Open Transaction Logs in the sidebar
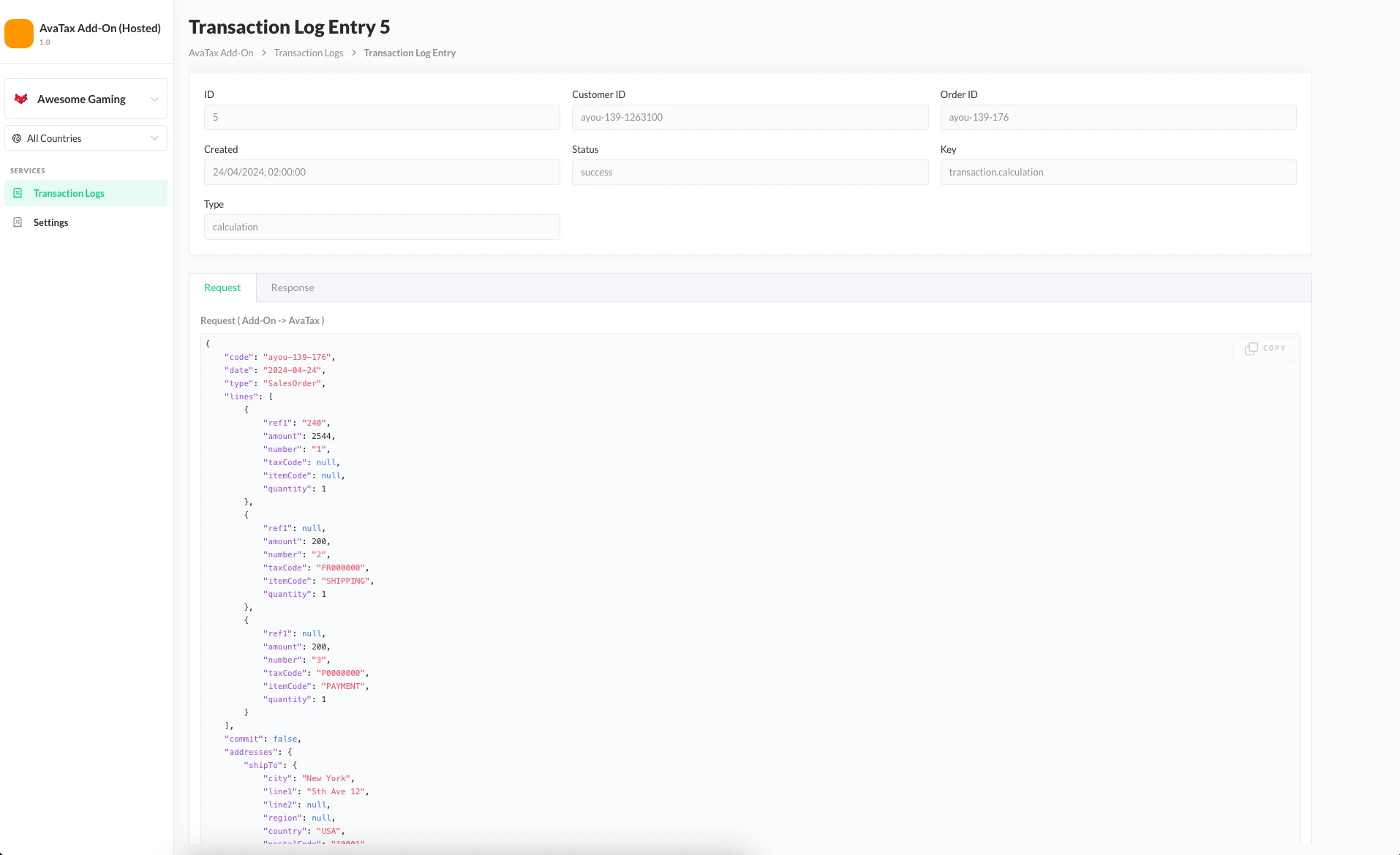This screenshot has height=855, width=1400. pyautogui.click(x=69, y=193)
